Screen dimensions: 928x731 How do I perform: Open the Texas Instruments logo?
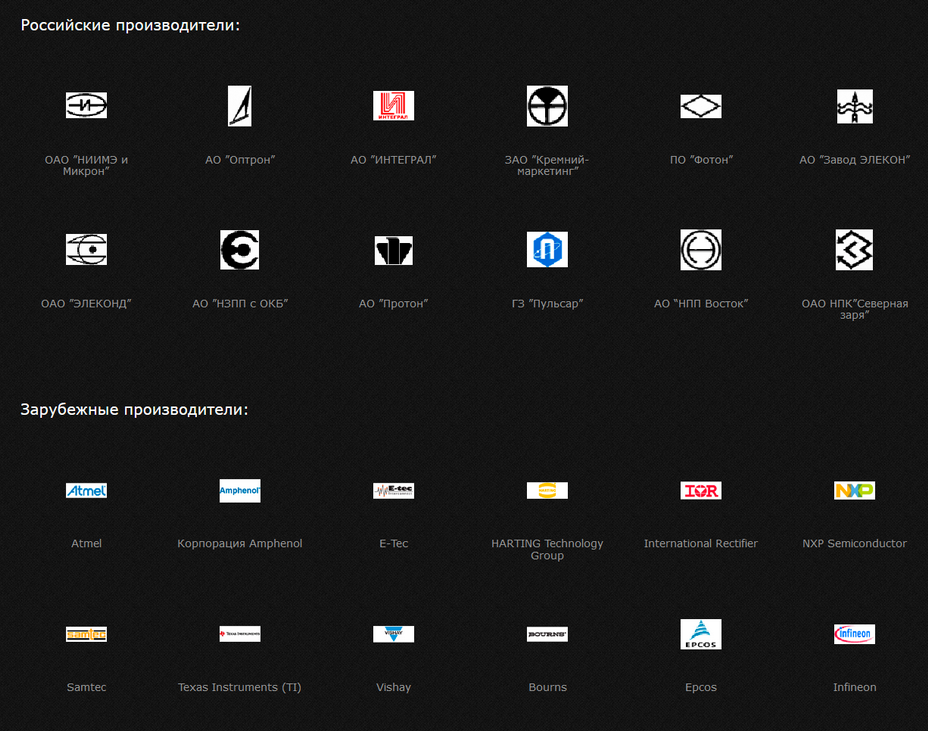[x=240, y=634]
